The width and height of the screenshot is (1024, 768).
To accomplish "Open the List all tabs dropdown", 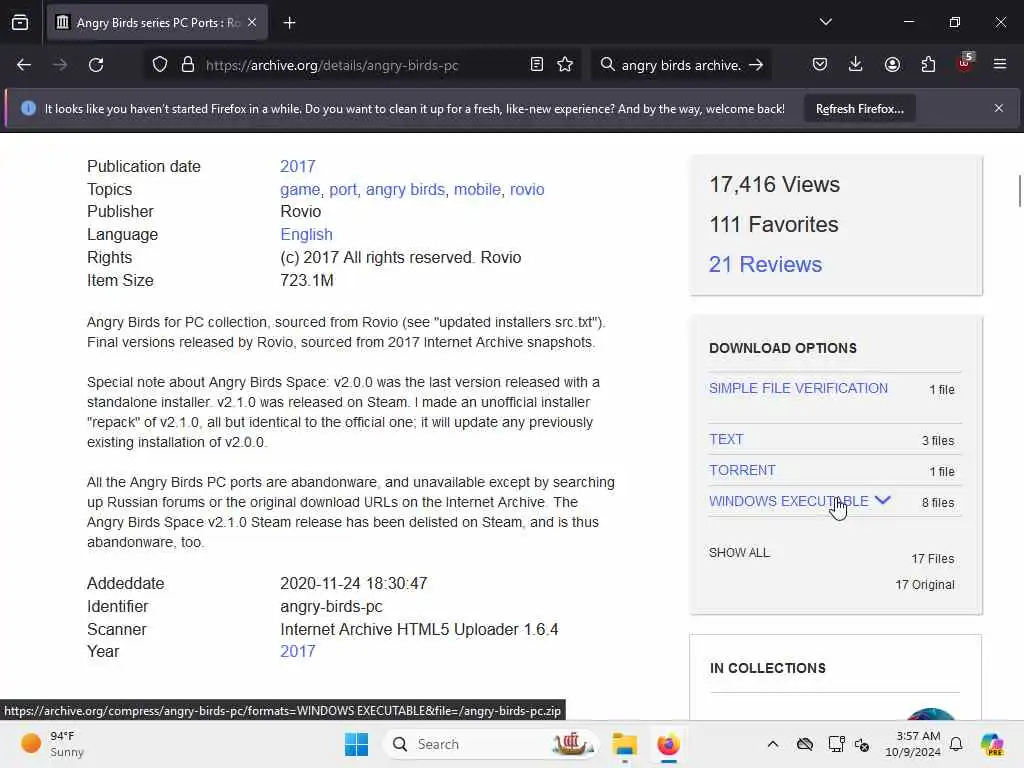I will (825, 22).
